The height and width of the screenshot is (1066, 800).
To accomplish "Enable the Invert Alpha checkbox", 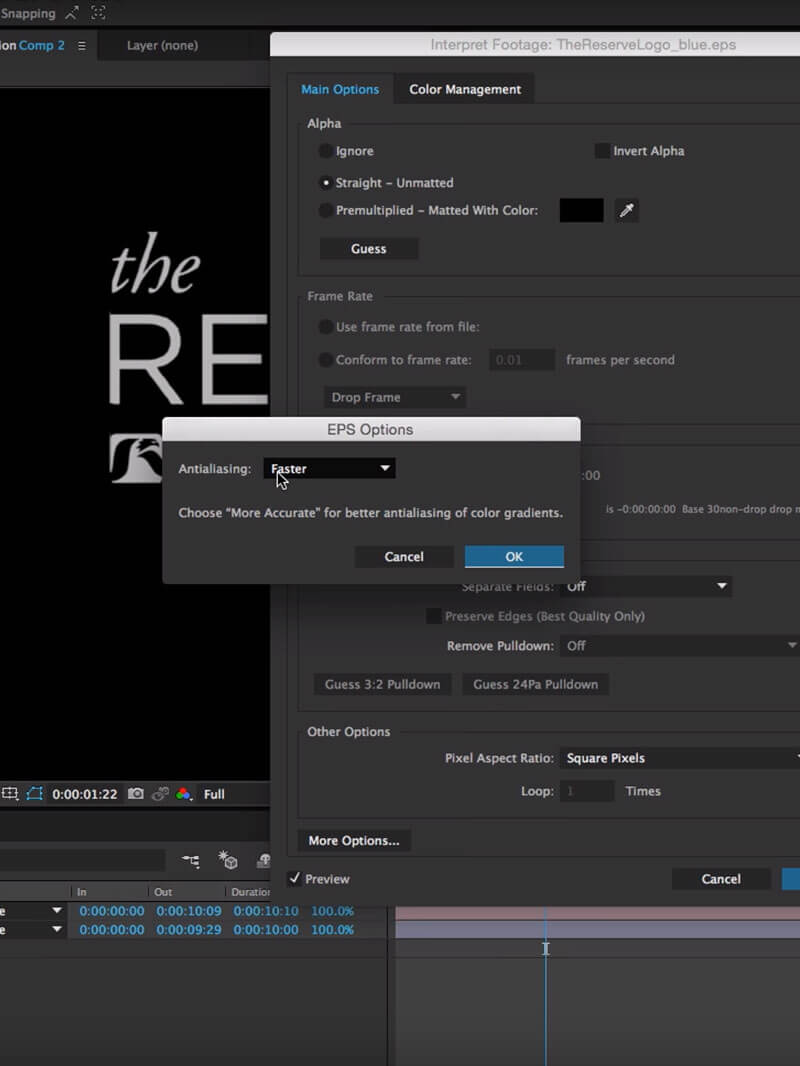I will 602,151.
